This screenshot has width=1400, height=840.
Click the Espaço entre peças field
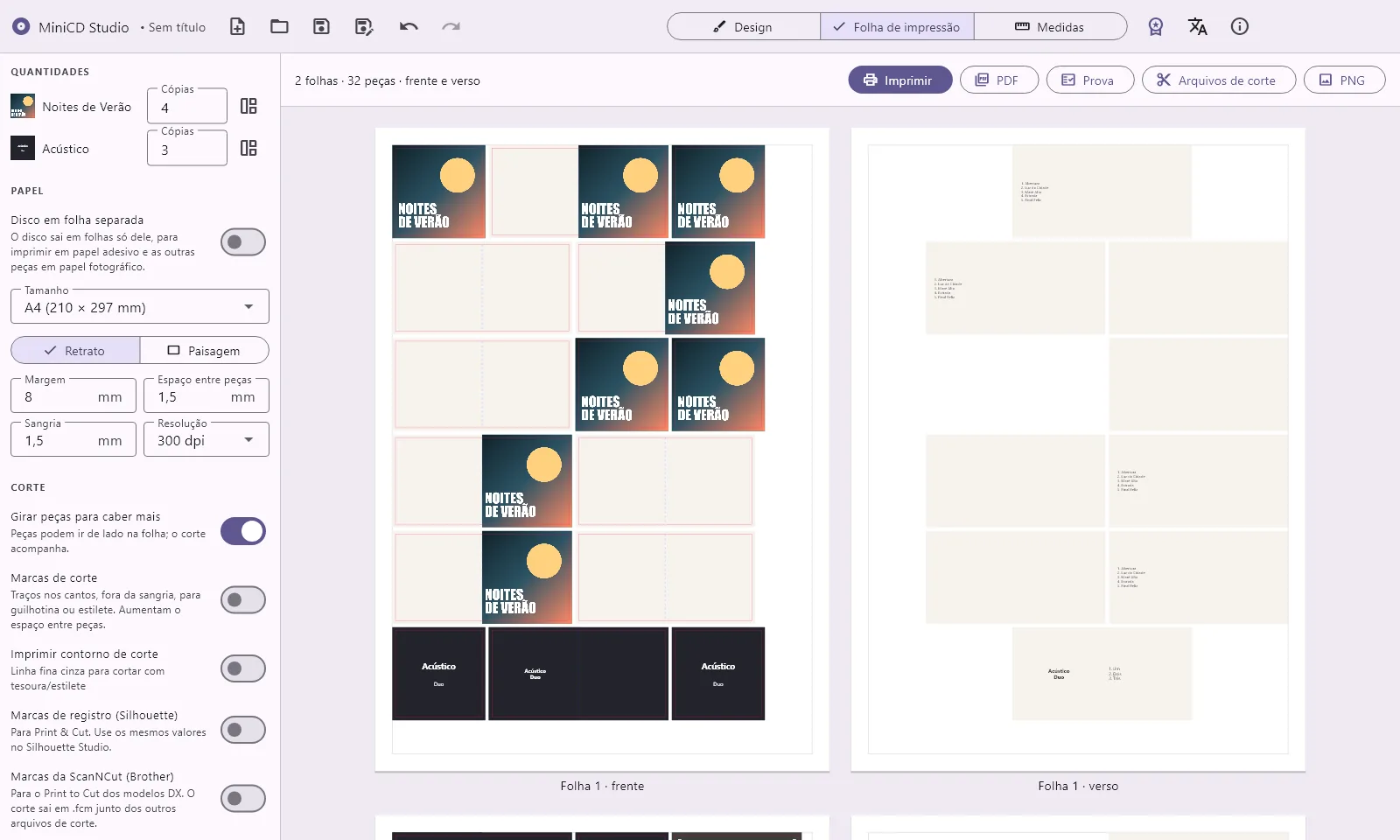coord(206,396)
